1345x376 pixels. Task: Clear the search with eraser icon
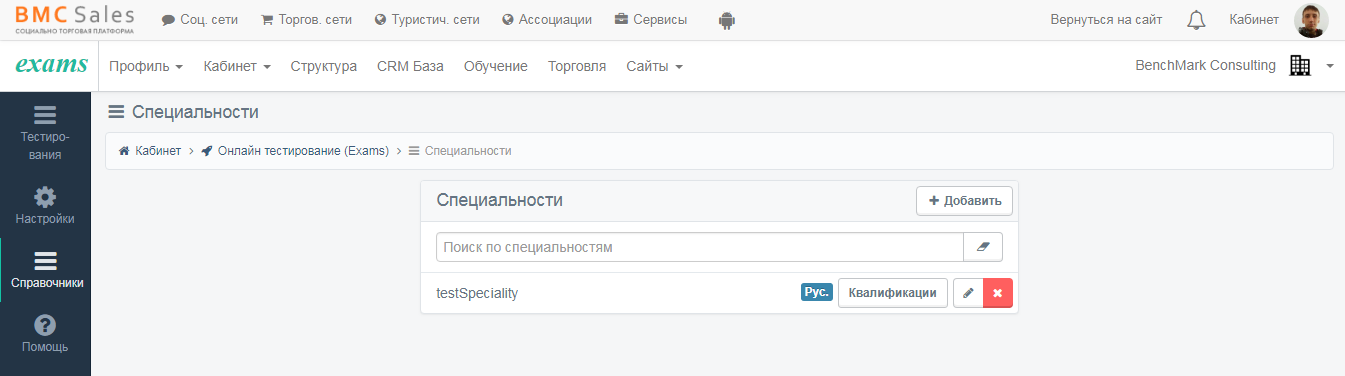(982, 247)
